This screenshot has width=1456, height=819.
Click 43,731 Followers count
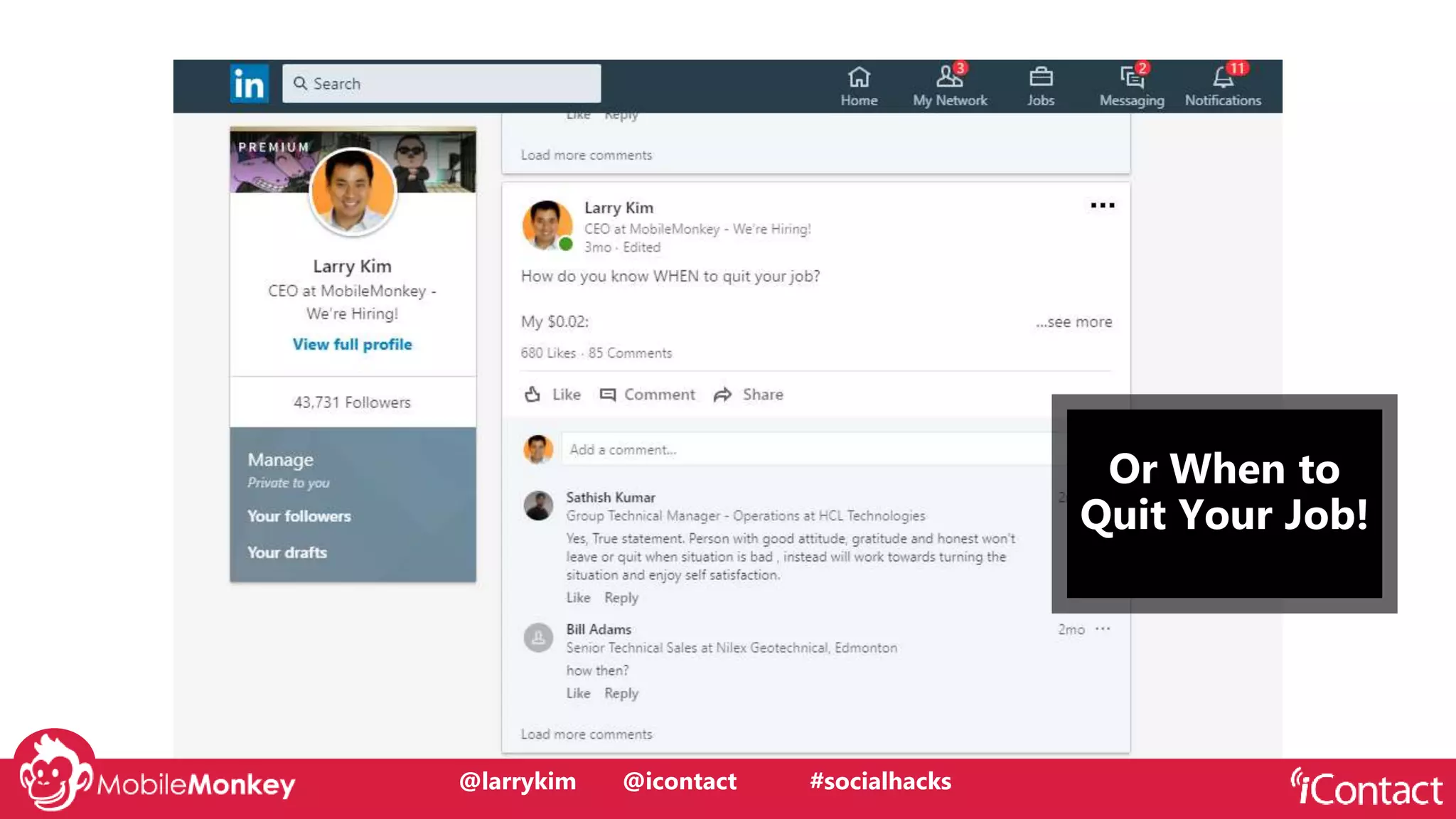coord(353,402)
